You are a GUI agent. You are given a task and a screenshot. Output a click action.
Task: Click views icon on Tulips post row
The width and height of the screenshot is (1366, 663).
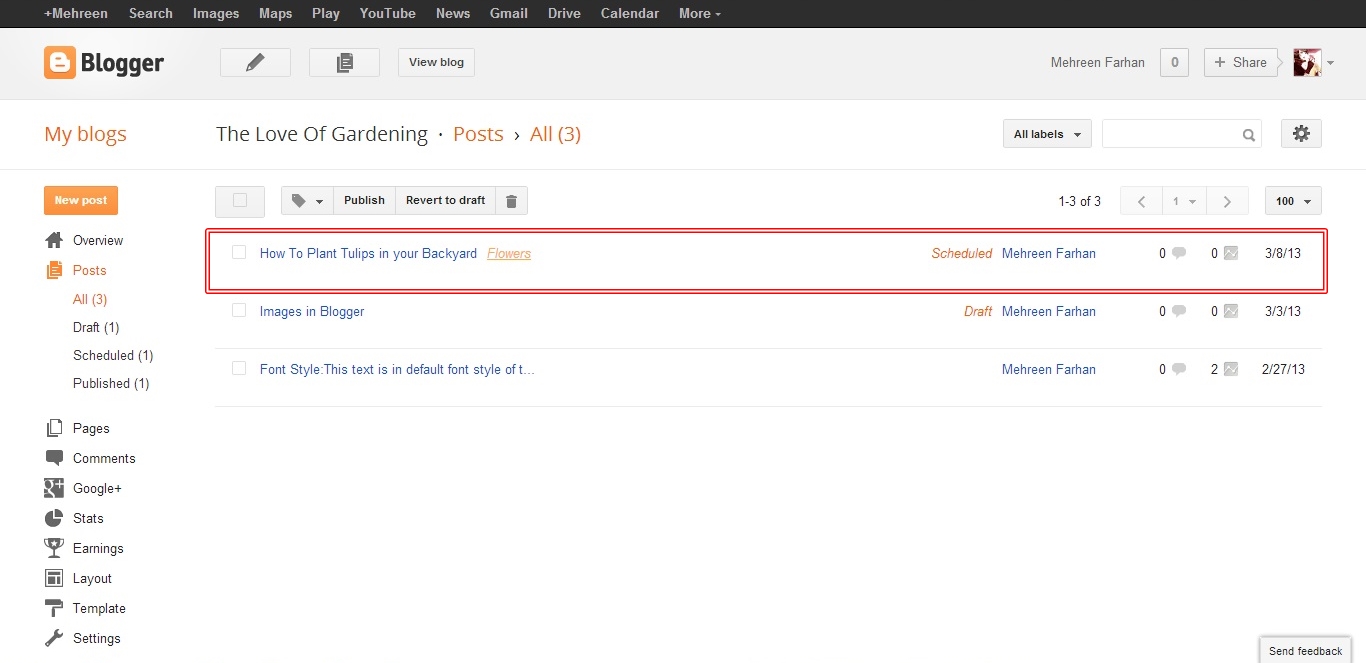[1231, 253]
